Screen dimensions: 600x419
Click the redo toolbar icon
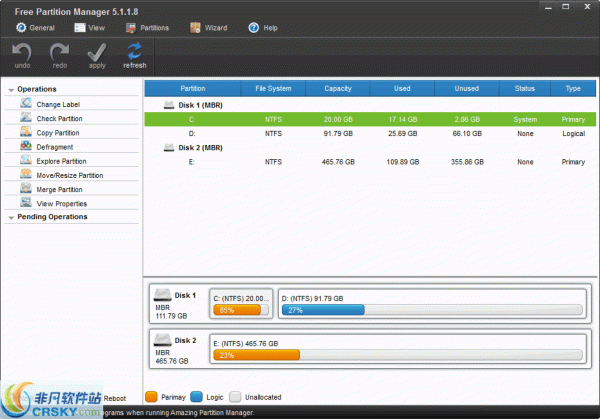(x=59, y=53)
